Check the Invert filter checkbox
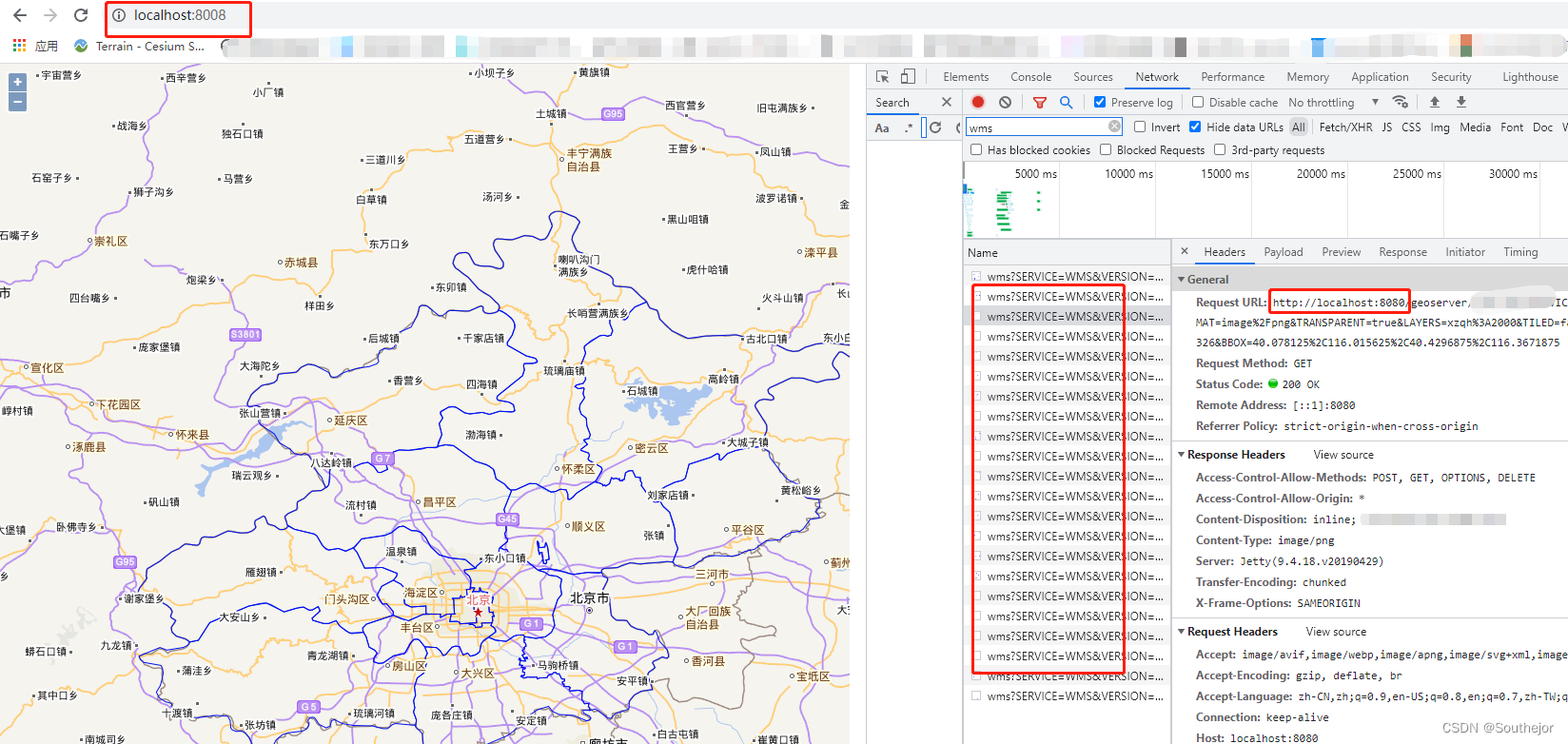The image size is (1568, 744). click(x=1140, y=127)
